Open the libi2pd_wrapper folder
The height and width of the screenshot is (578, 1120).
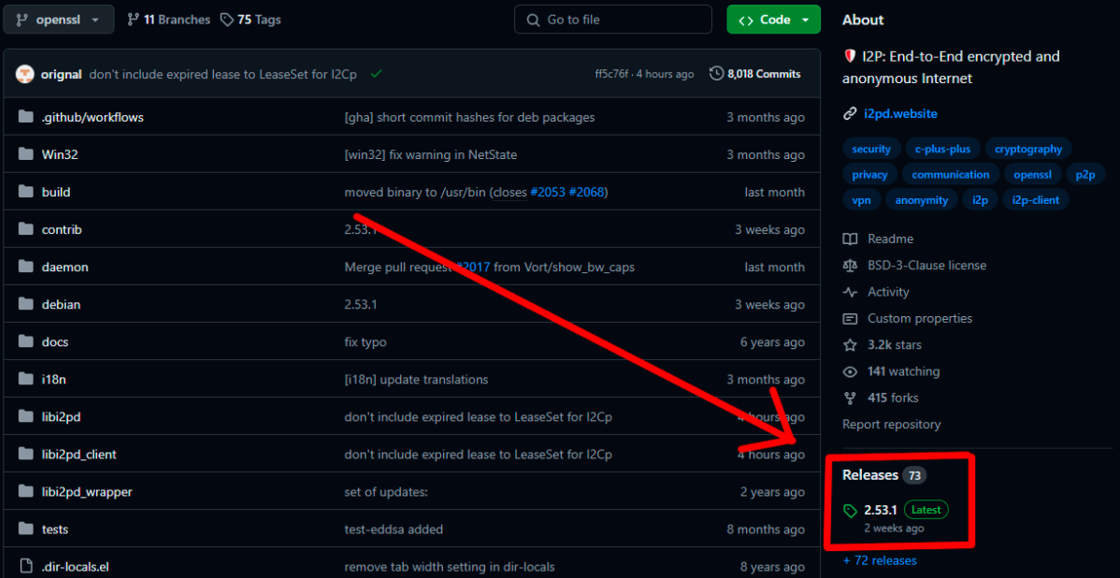pyautogui.click(x=87, y=492)
